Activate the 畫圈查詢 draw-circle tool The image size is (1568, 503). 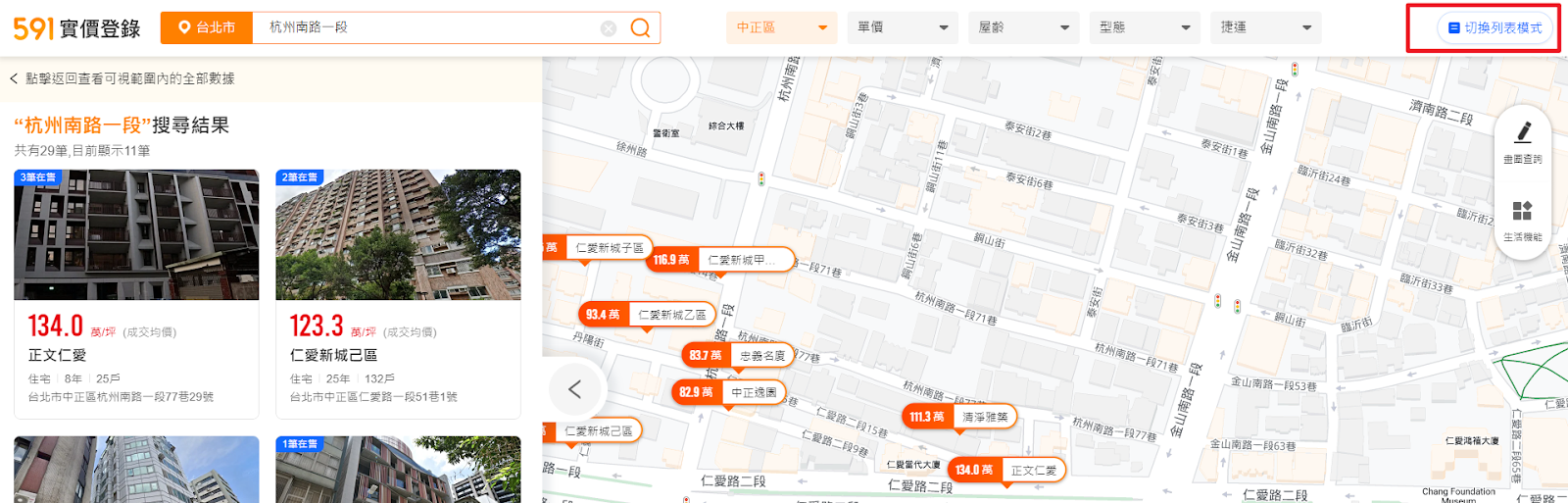point(1522,141)
